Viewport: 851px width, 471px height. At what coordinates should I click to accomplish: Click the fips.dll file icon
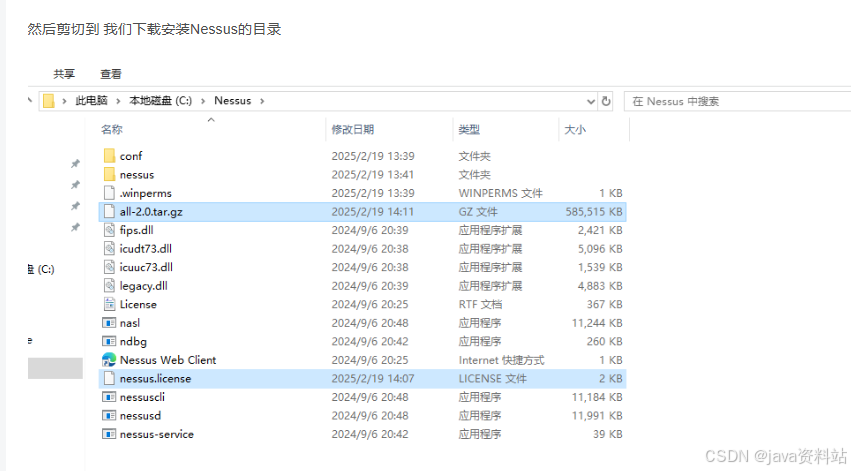coord(109,230)
